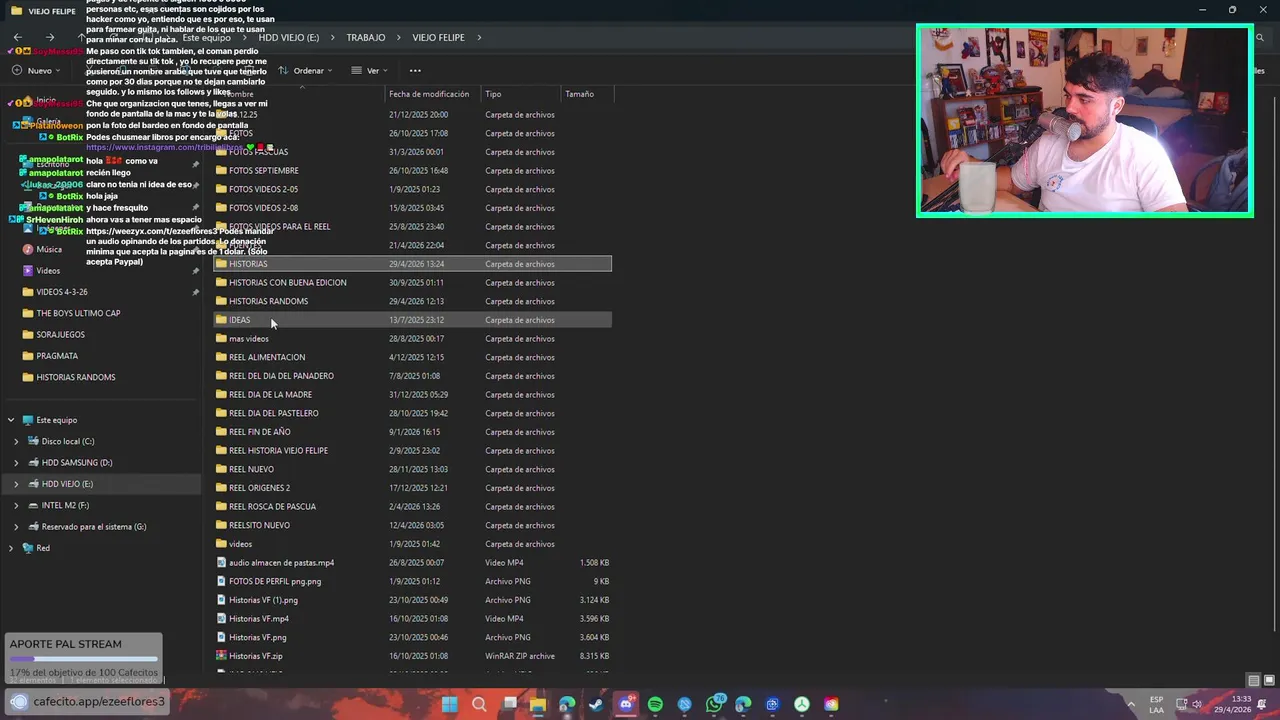
Task: Open File Explorer from the taskbar
Action: [x=537, y=704]
